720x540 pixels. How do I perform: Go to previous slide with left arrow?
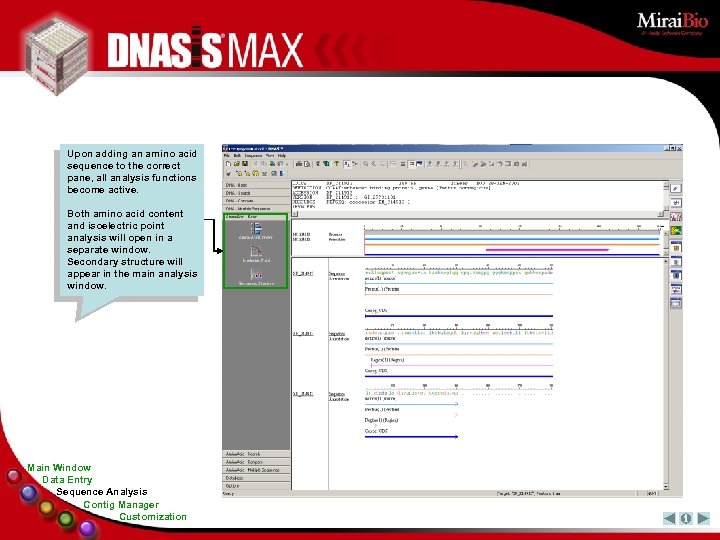click(x=669, y=518)
